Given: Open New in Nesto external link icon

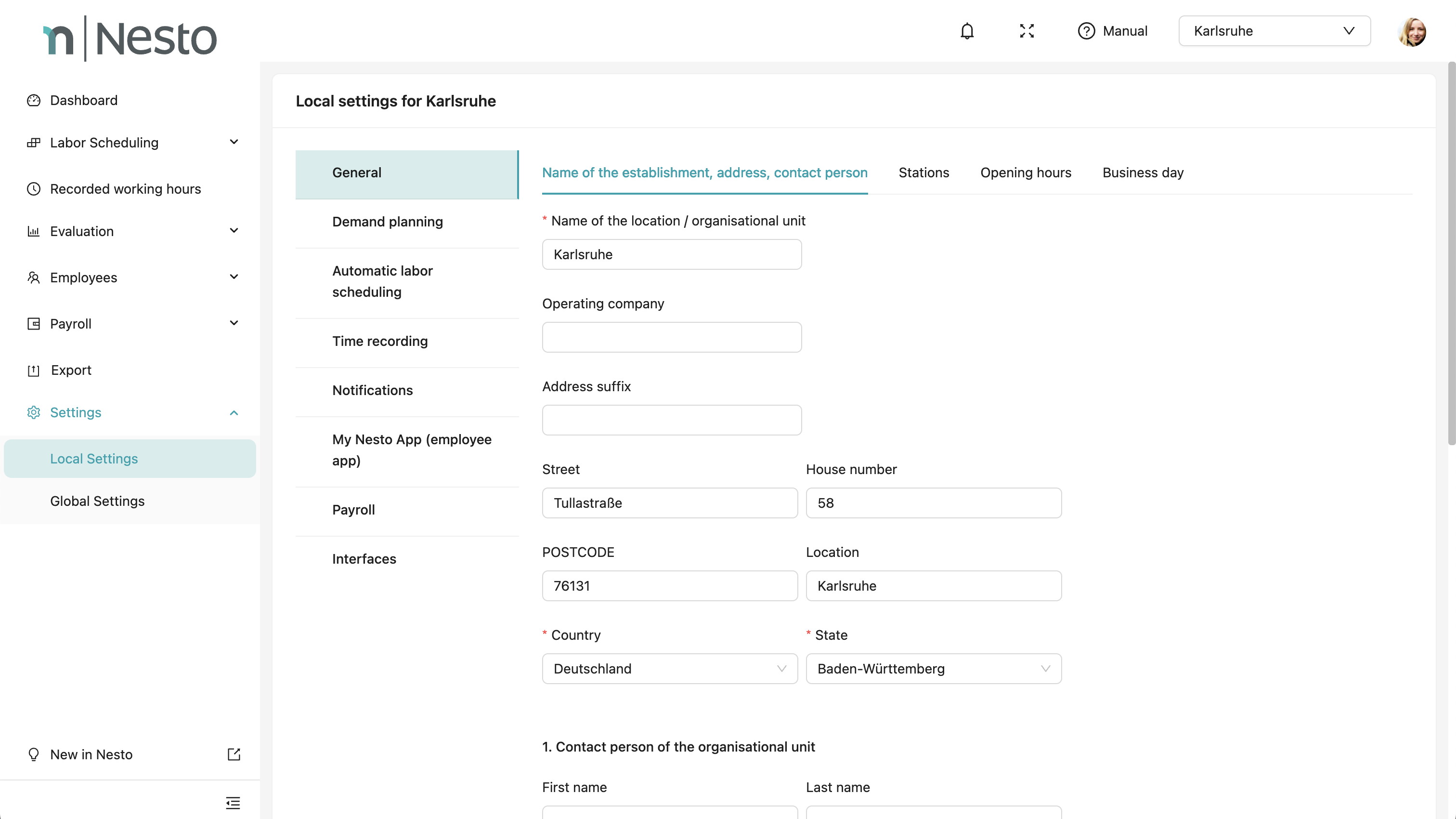Looking at the screenshot, I should coord(234,754).
